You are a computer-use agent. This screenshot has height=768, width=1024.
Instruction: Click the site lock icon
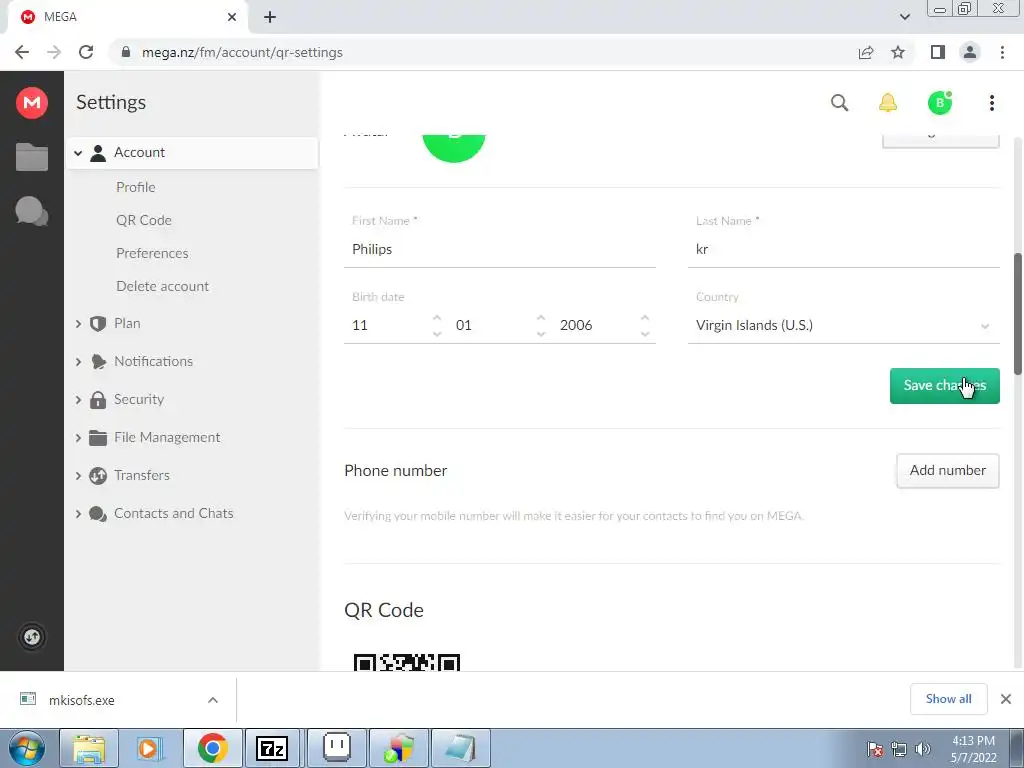pyautogui.click(x=126, y=52)
